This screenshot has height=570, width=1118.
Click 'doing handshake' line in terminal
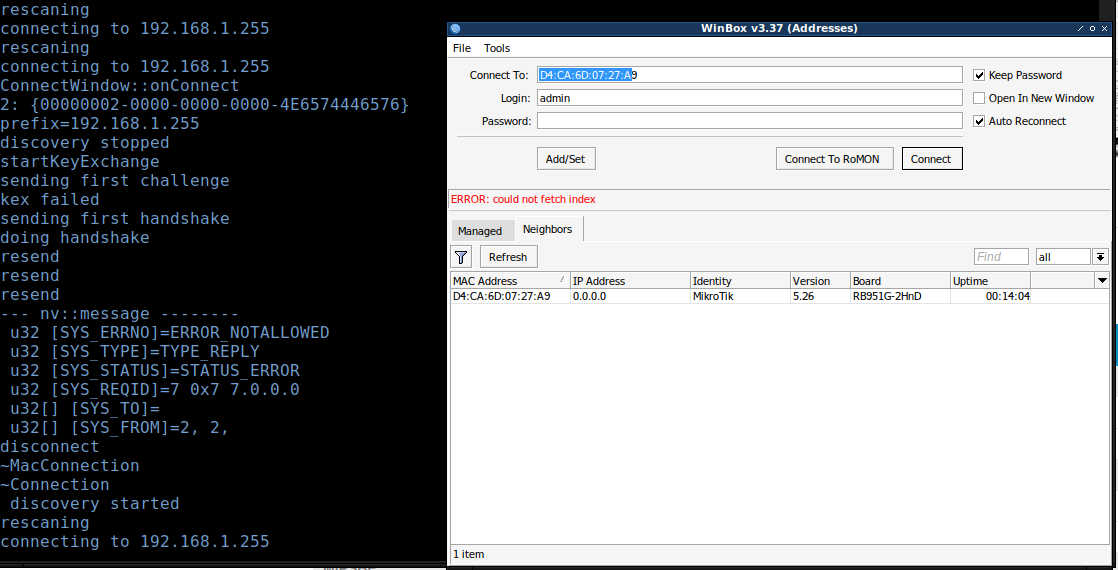point(75,237)
